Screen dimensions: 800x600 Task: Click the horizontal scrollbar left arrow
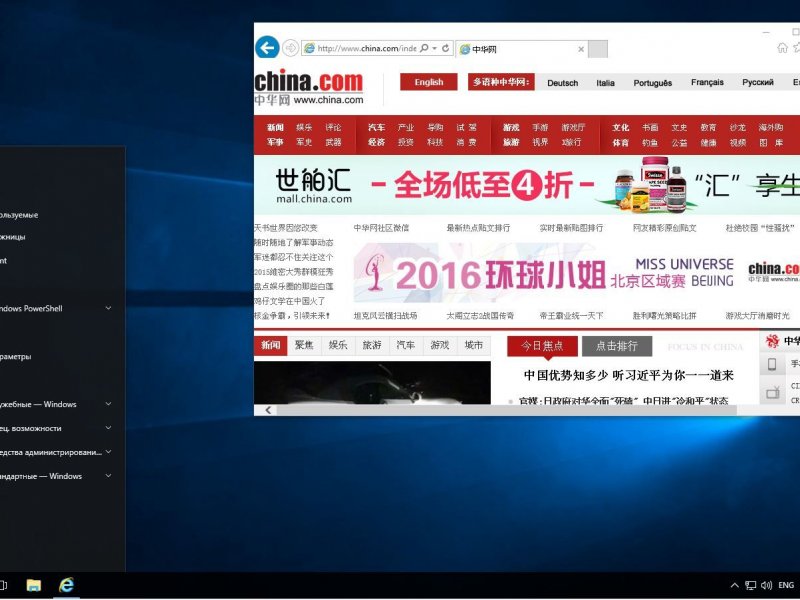click(x=268, y=410)
